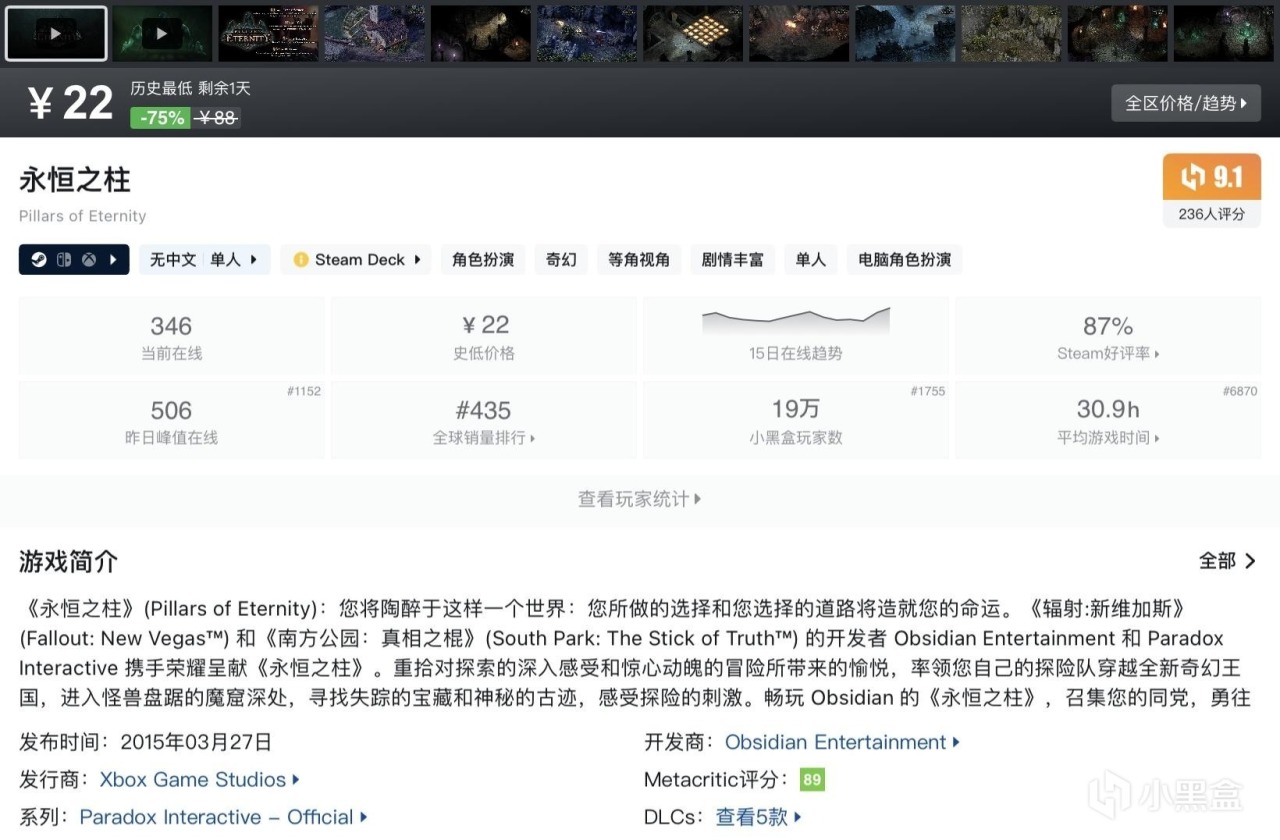
Task: Expand 查看玩家统计 player statistics
Action: click(x=640, y=499)
